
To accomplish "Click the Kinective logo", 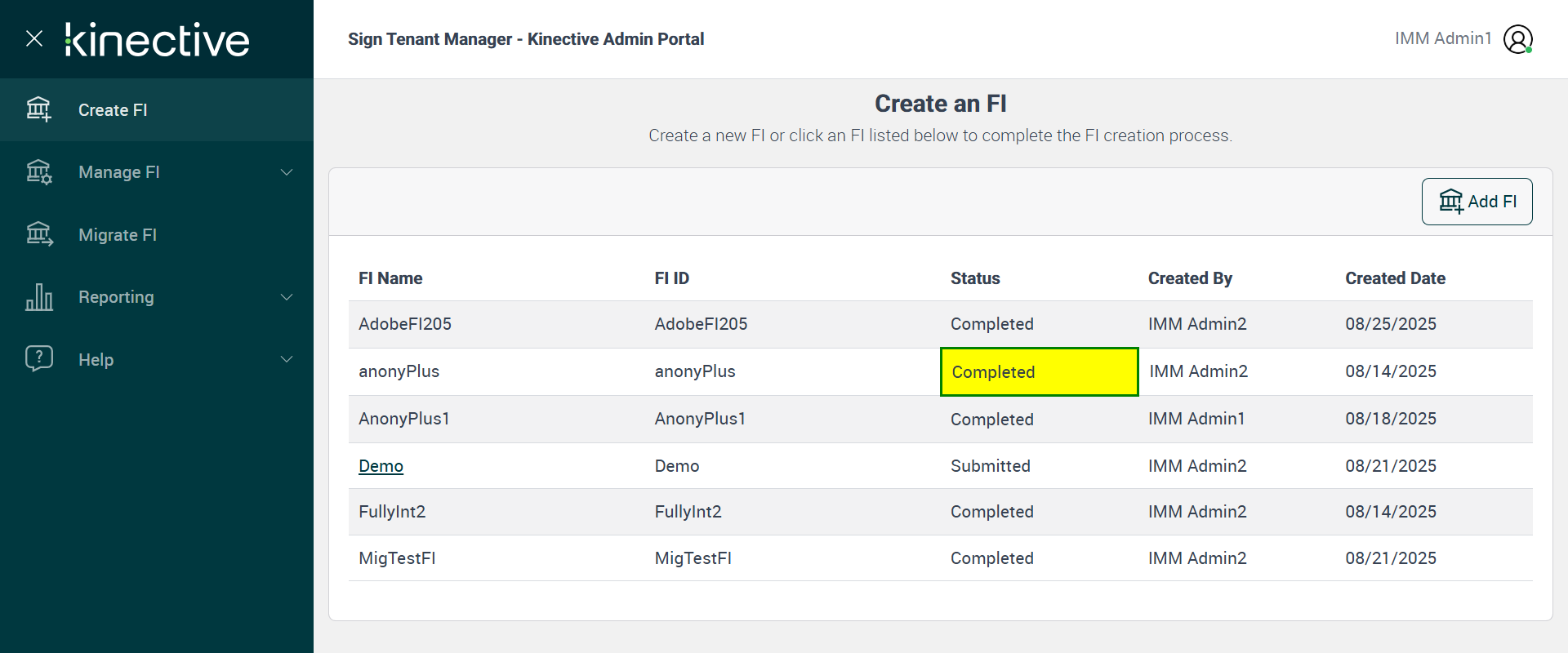I will [x=158, y=39].
